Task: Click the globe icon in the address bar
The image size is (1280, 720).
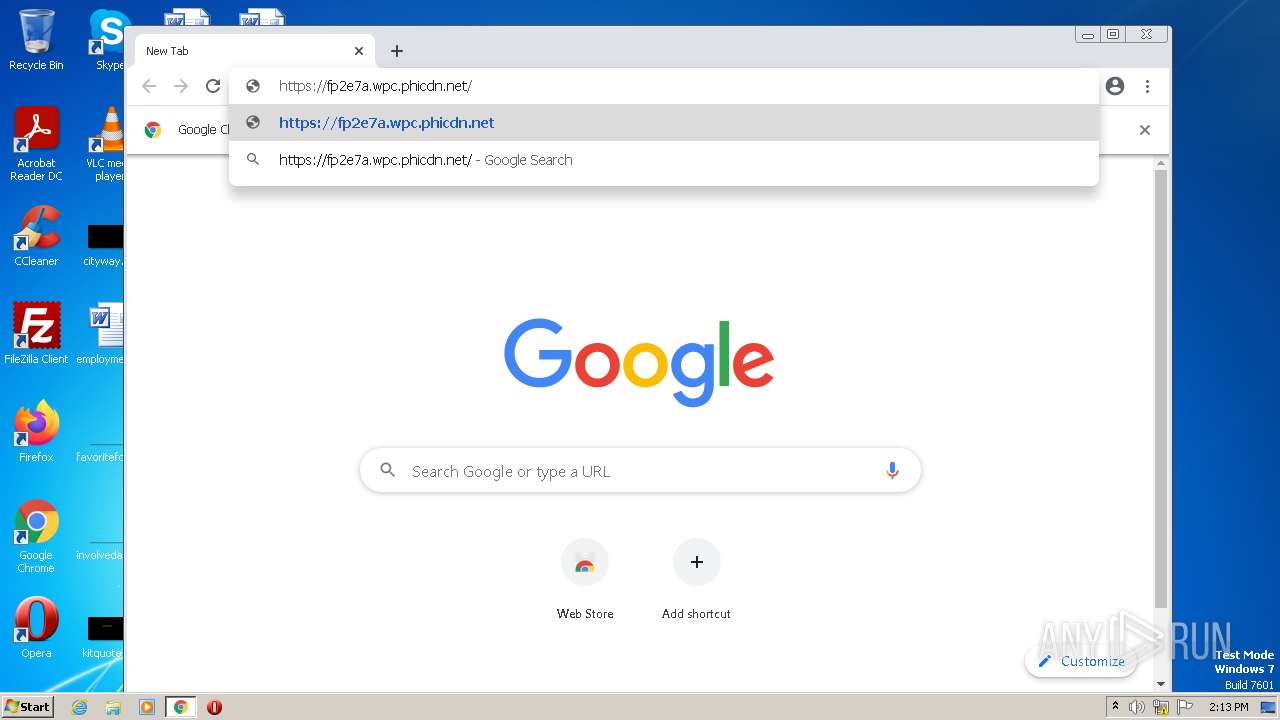Action: click(253, 86)
